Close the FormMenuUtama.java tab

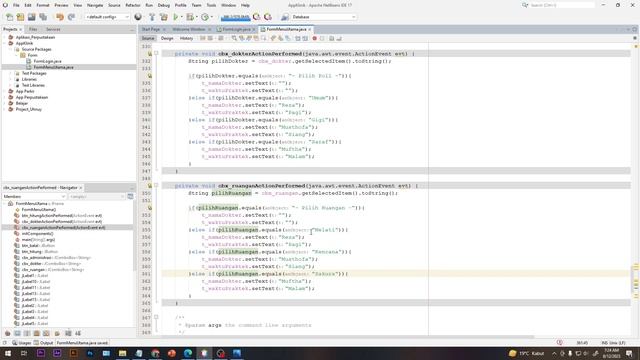[x=309, y=29]
